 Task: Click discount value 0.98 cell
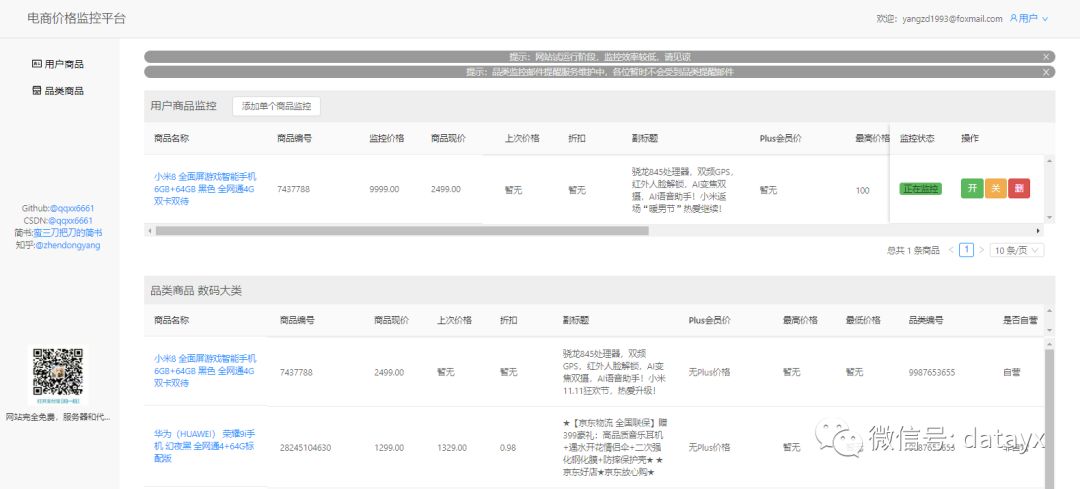point(508,448)
